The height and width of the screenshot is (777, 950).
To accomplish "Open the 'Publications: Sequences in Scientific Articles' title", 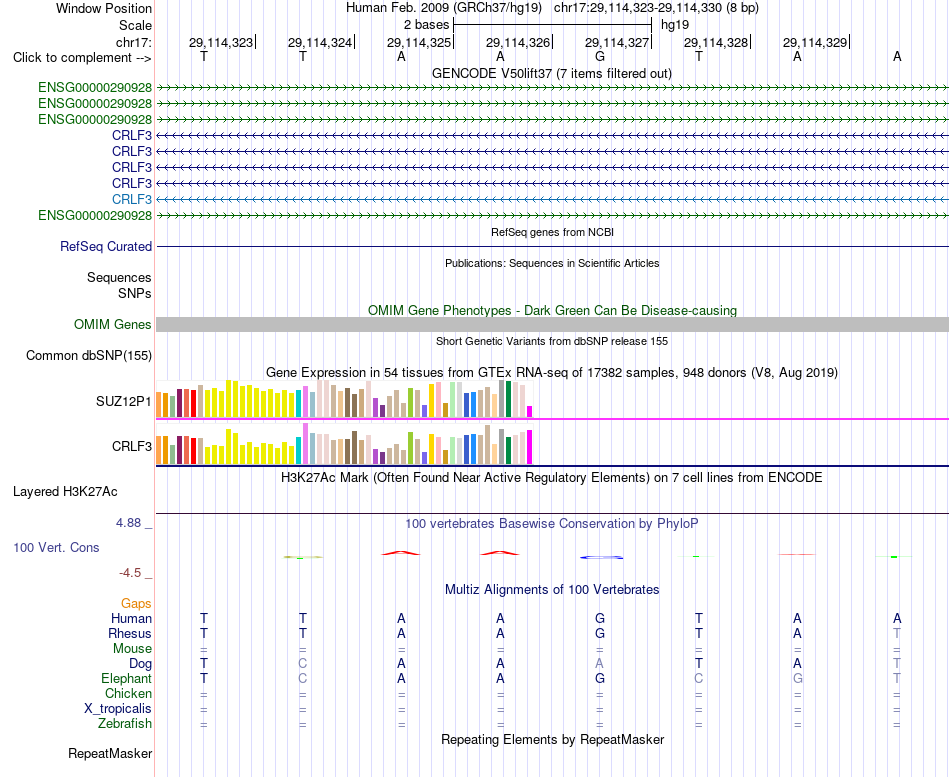I will pos(552,263).
